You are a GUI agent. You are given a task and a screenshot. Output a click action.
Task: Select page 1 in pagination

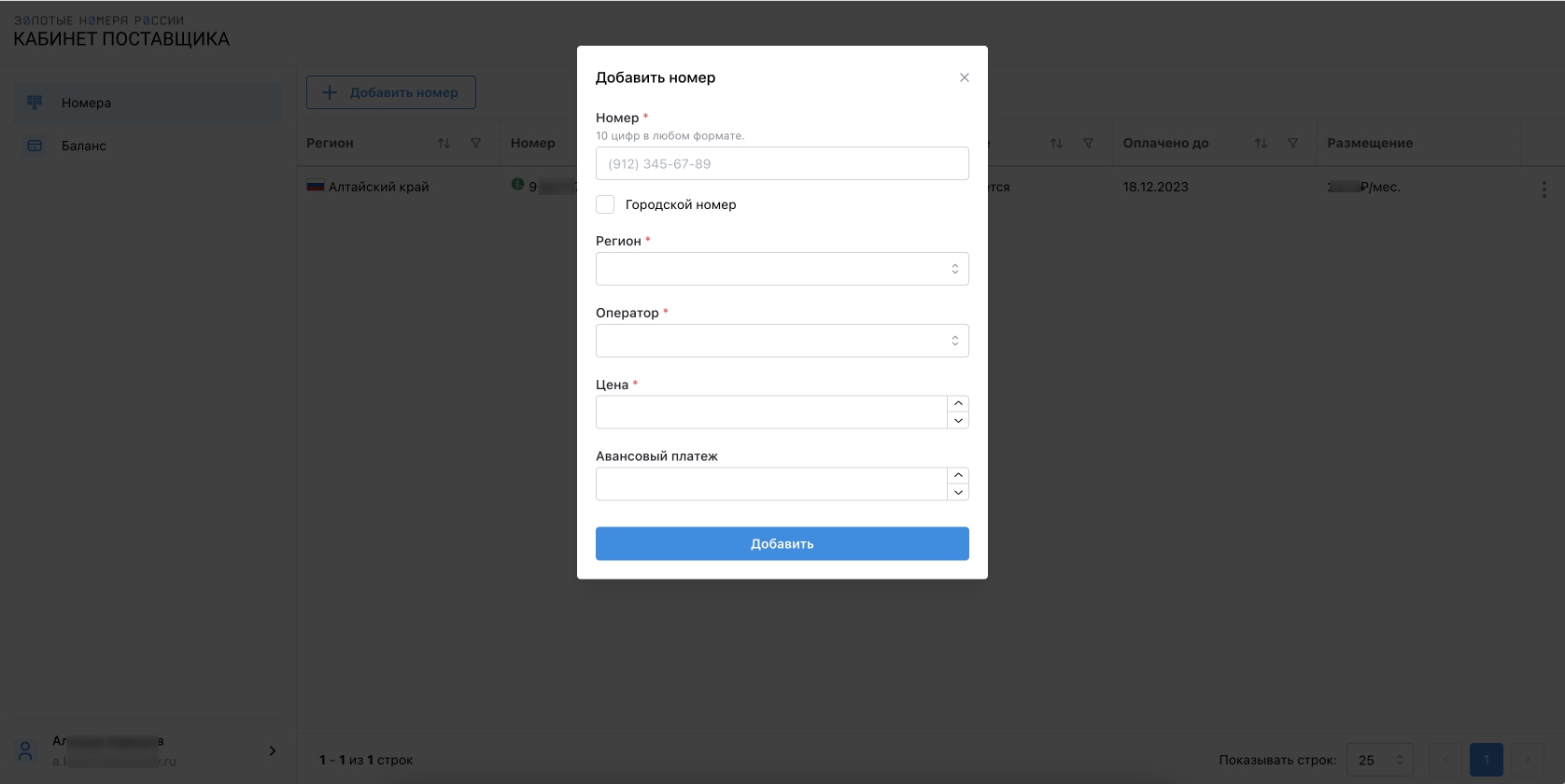click(1487, 760)
